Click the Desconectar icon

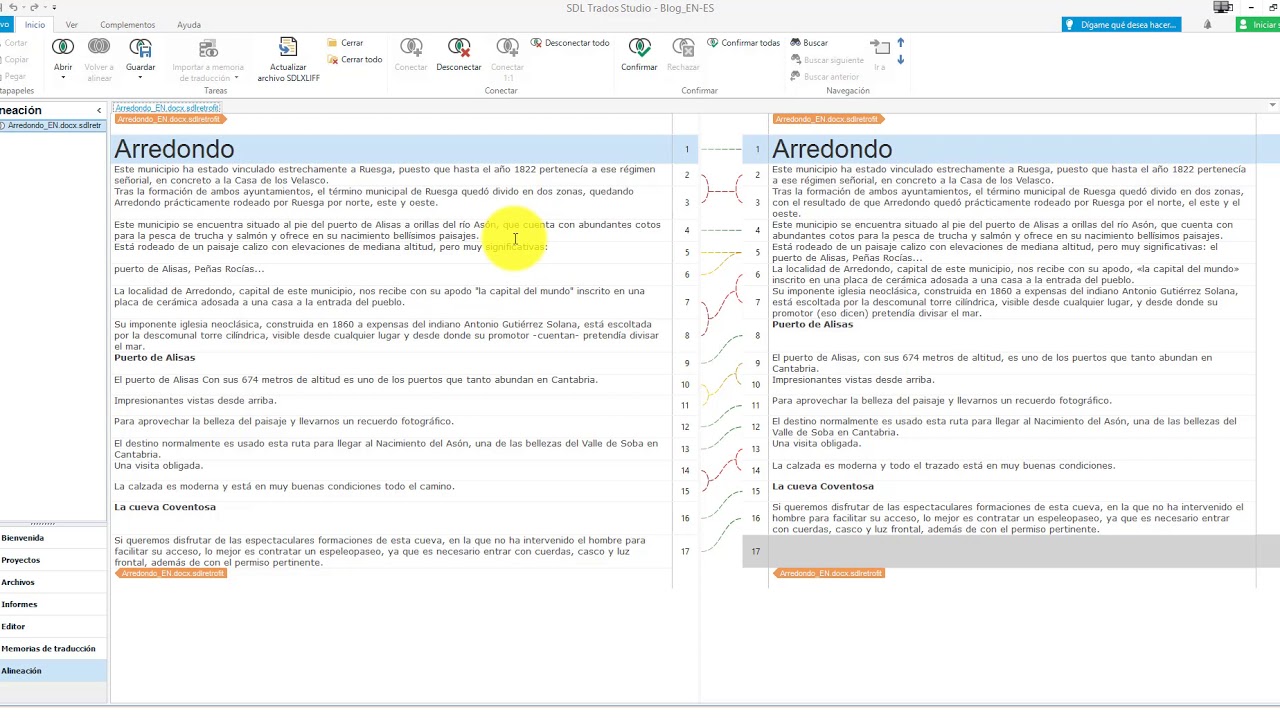pos(459,47)
